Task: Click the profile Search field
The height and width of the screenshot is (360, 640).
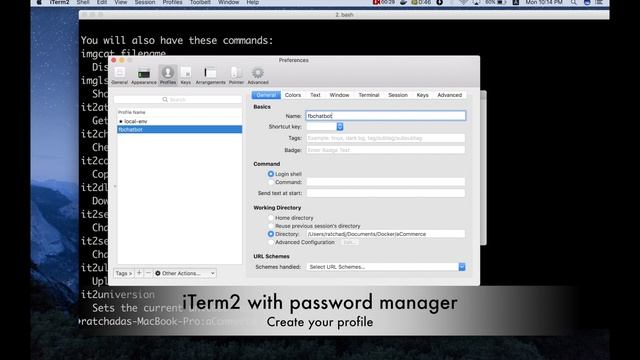Action: tap(178, 100)
